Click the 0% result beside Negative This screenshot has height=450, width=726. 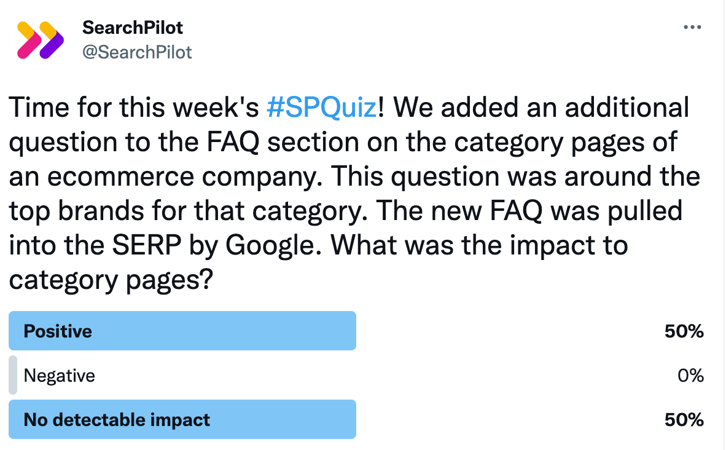(x=690, y=376)
